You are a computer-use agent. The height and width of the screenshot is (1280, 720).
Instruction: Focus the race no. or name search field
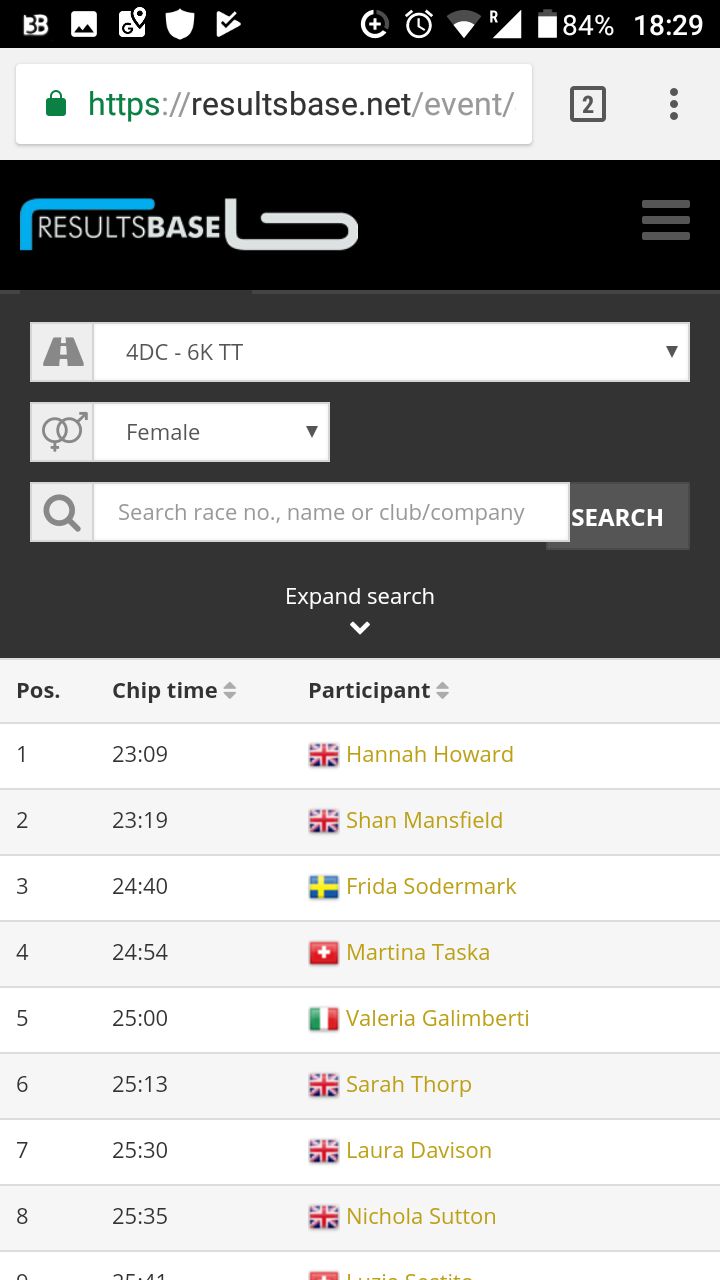[x=331, y=513]
